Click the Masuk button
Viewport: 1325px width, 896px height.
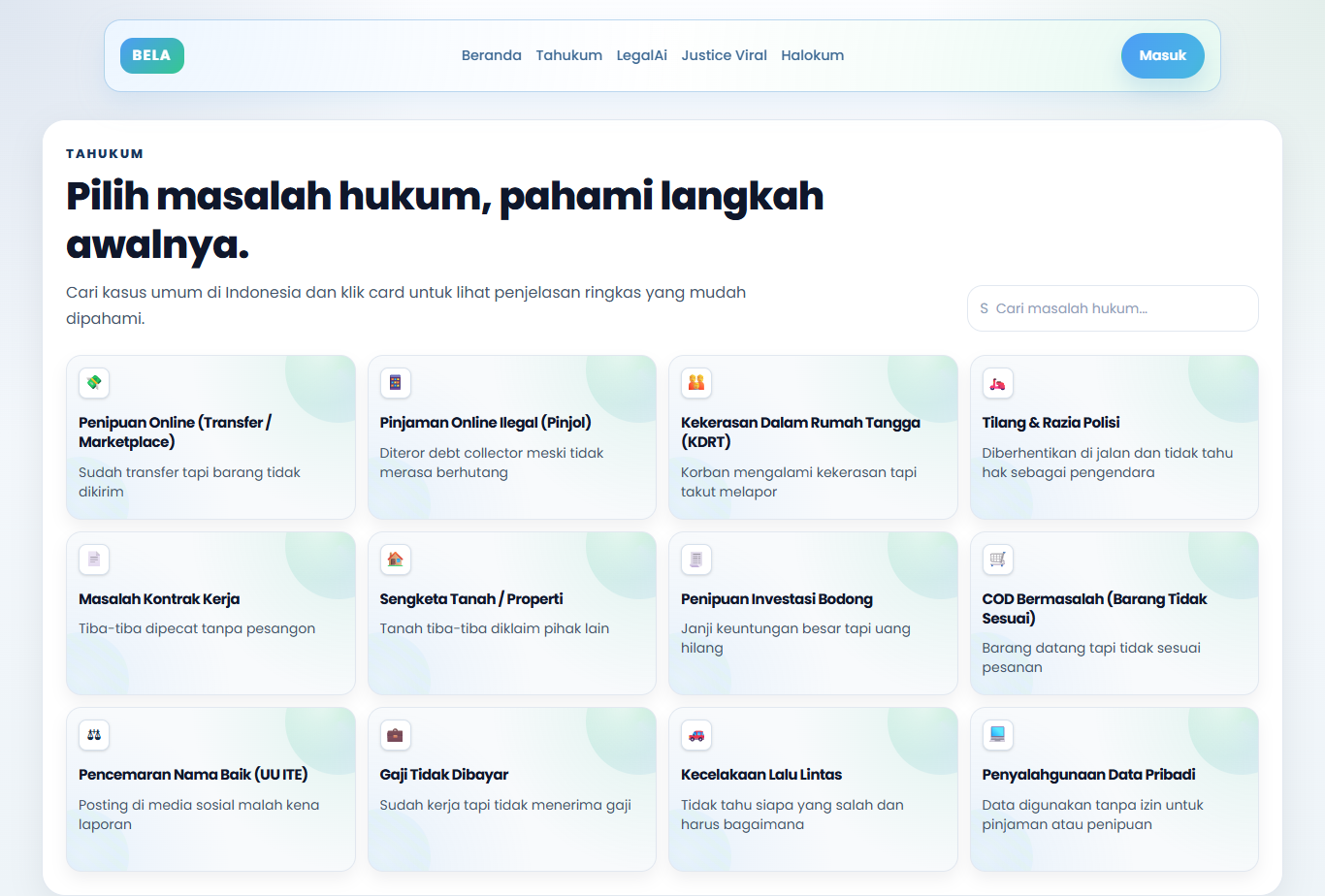point(1162,55)
